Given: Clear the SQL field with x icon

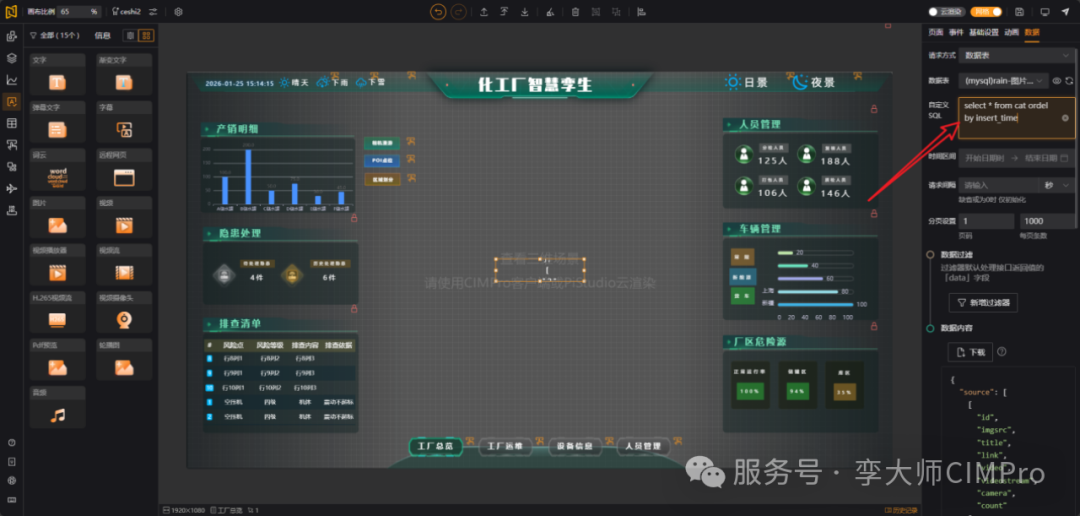Looking at the screenshot, I should click(1065, 118).
